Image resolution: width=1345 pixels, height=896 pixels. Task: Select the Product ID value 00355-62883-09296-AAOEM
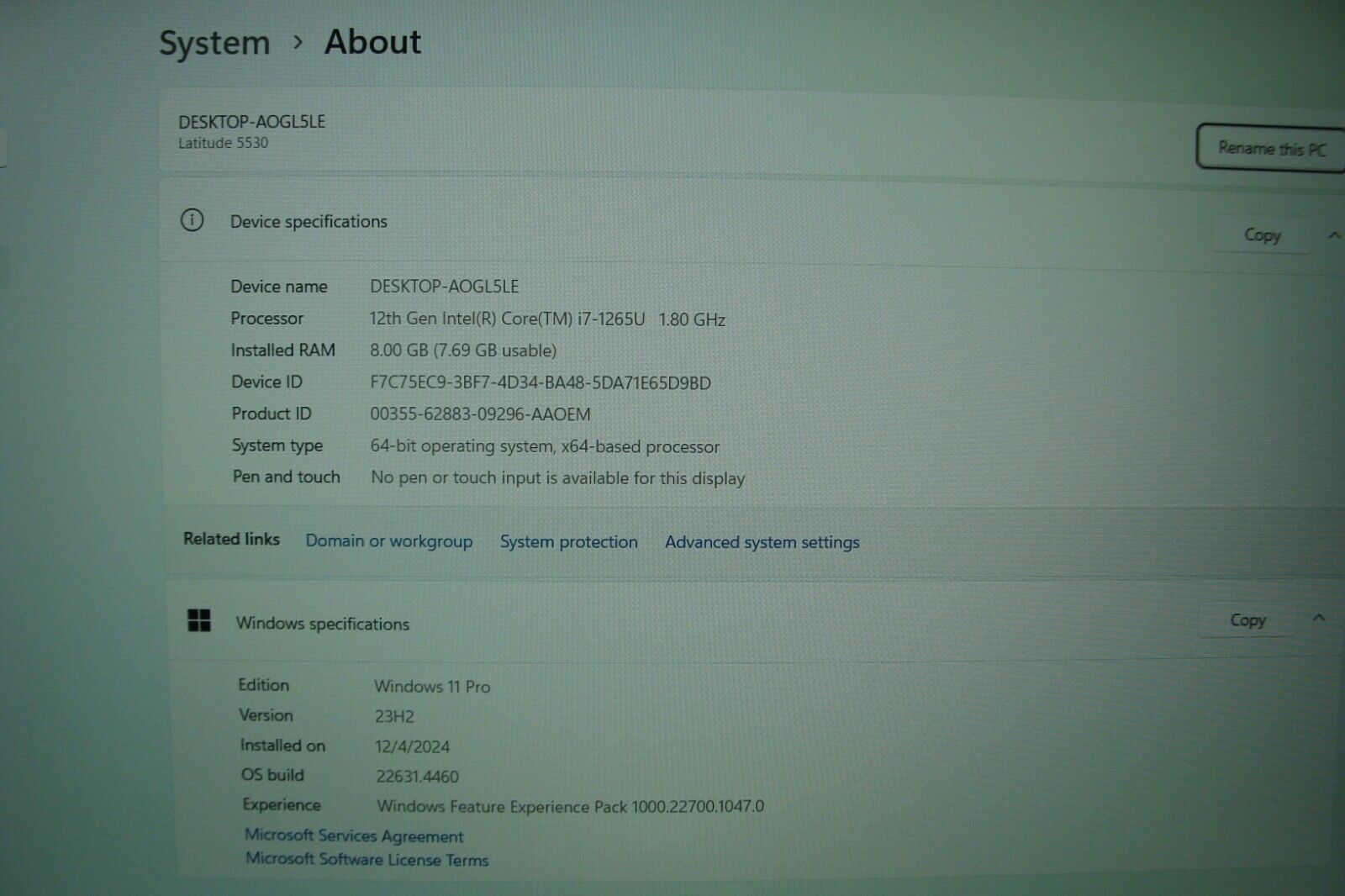(x=480, y=414)
